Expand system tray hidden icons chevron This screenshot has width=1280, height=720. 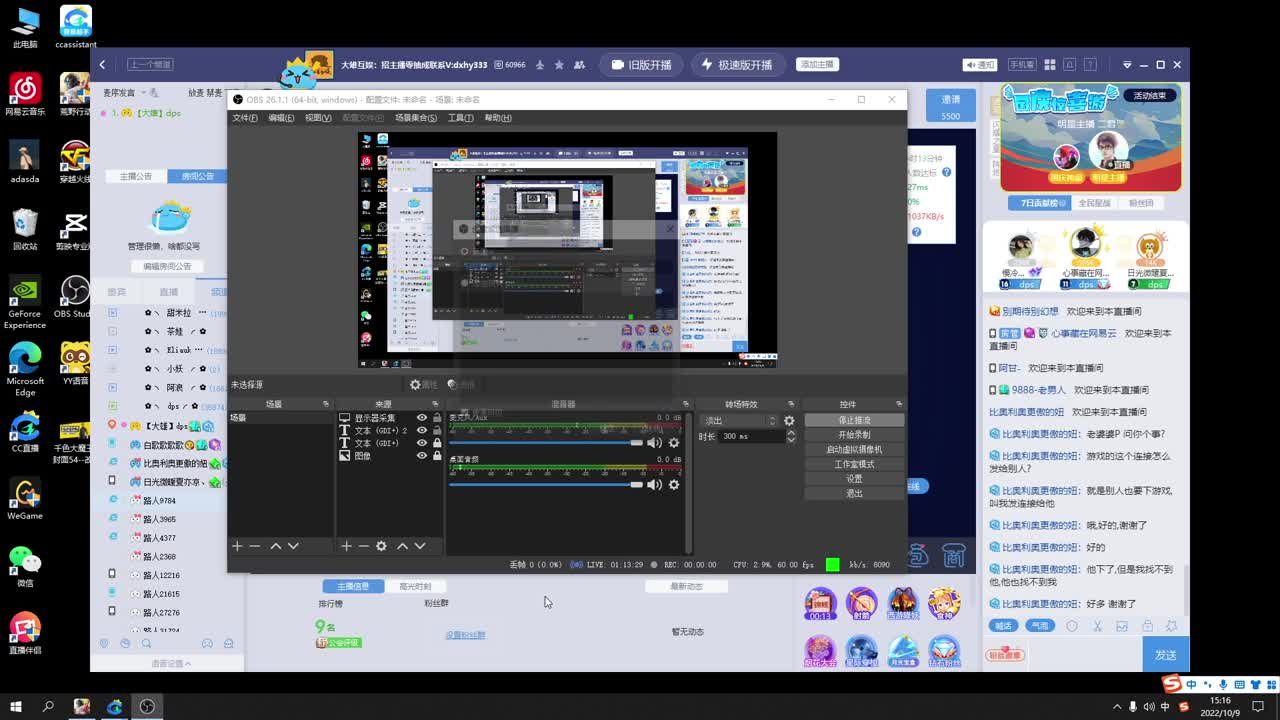click(x=1118, y=706)
